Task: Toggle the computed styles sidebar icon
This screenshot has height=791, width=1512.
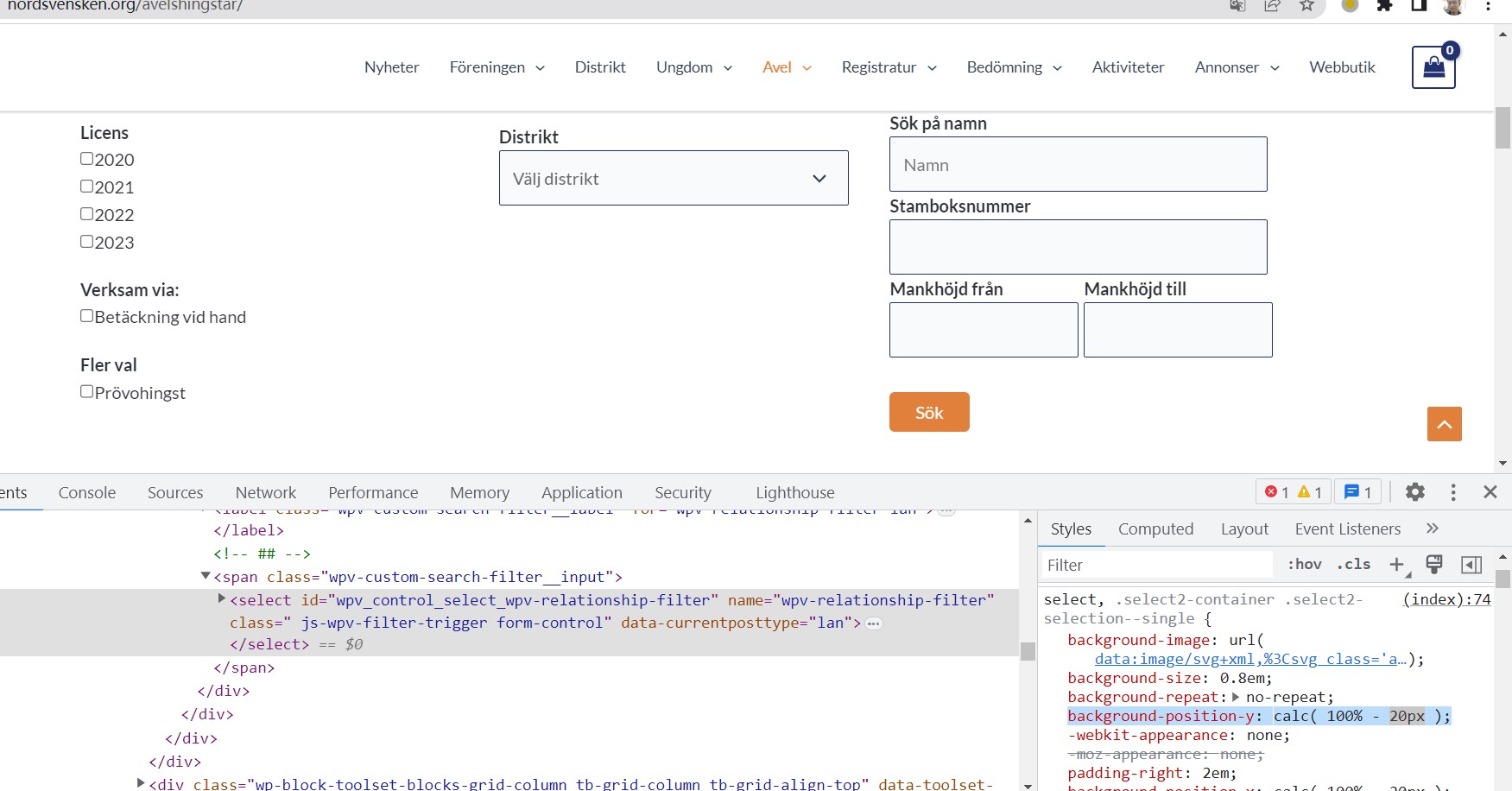Action: pos(1471,565)
